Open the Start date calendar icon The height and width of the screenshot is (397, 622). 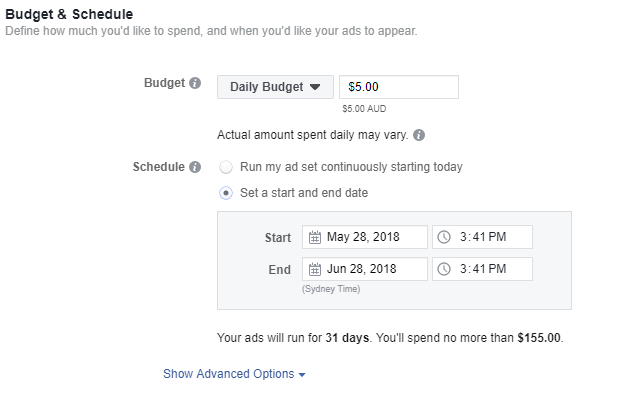click(x=315, y=237)
